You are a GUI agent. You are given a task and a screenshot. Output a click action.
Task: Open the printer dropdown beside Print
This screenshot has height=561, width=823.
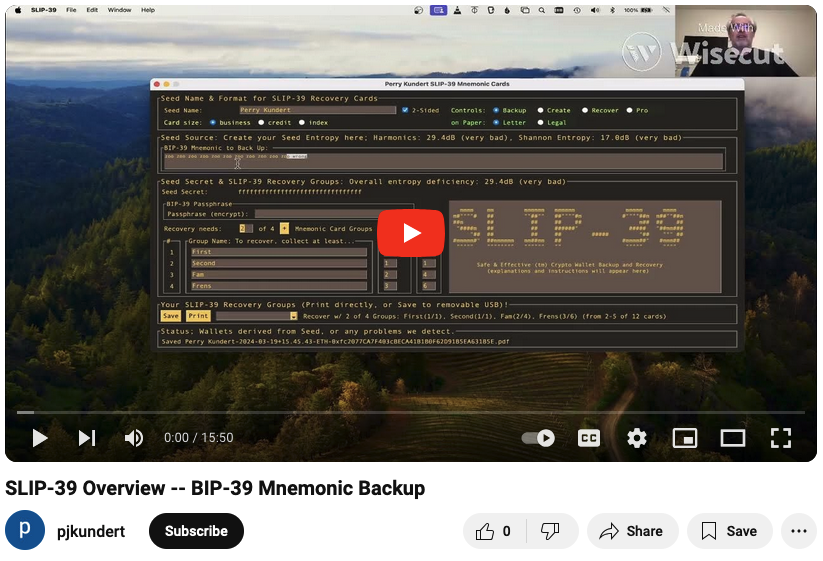pyautogui.click(x=257, y=316)
